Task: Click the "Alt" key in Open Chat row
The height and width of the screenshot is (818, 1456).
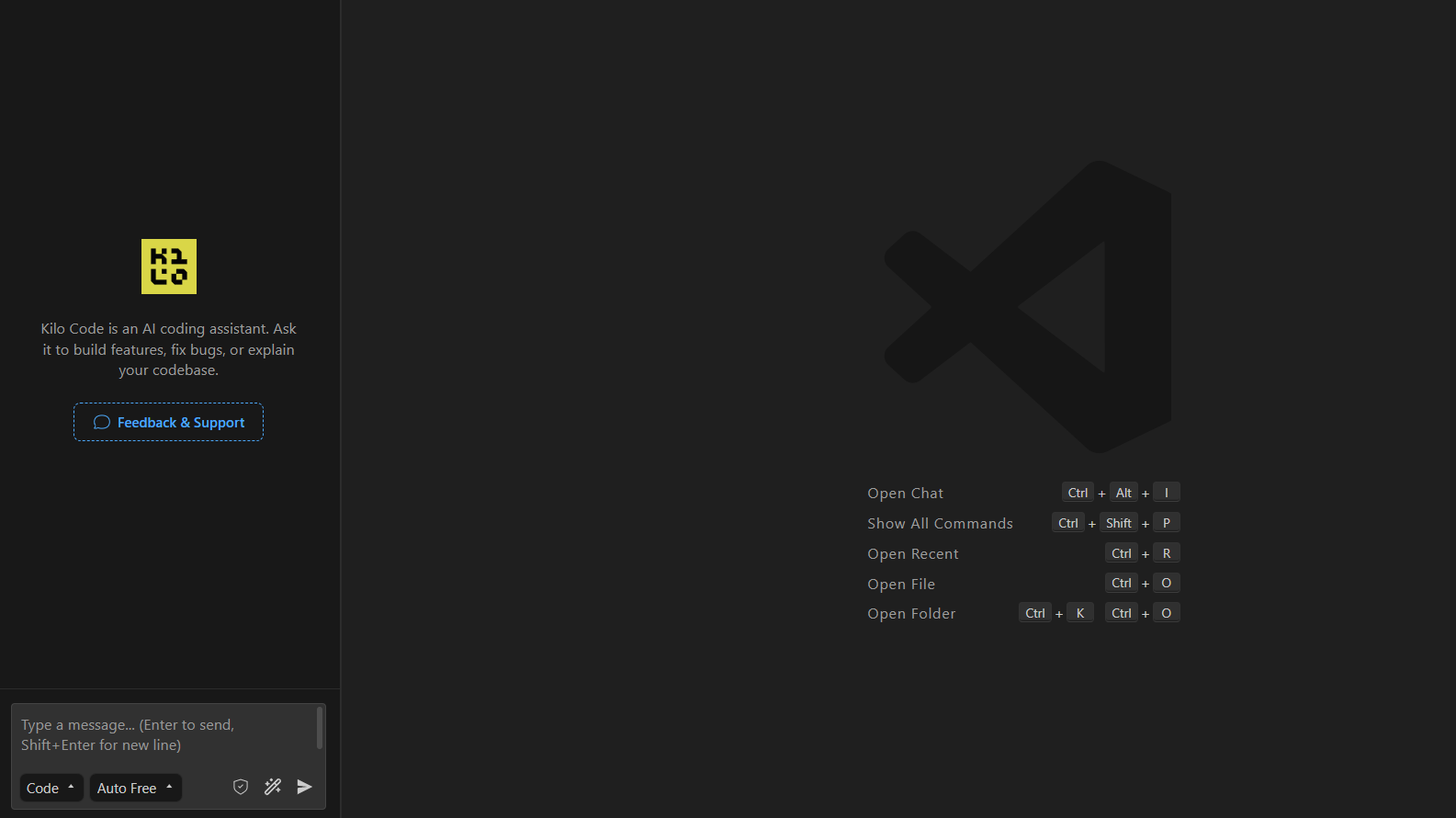Action: tap(1123, 493)
